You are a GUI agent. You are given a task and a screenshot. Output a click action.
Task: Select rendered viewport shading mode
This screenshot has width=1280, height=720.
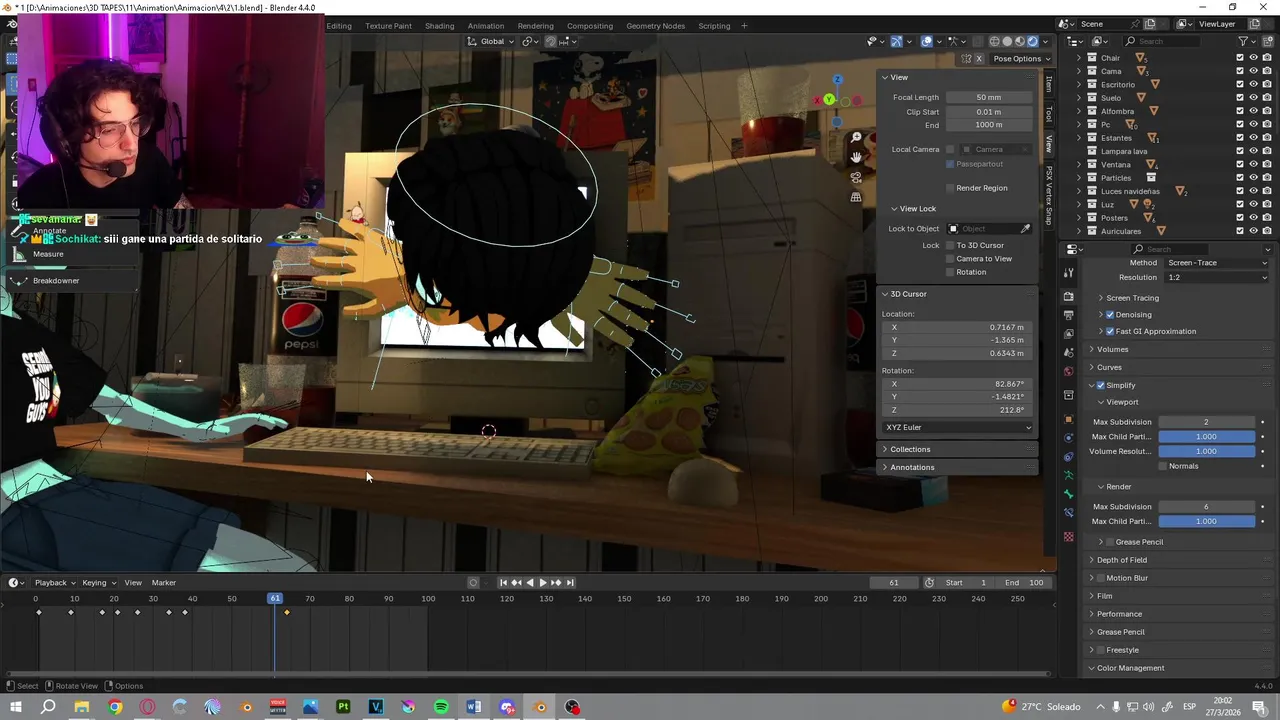click(x=1033, y=41)
